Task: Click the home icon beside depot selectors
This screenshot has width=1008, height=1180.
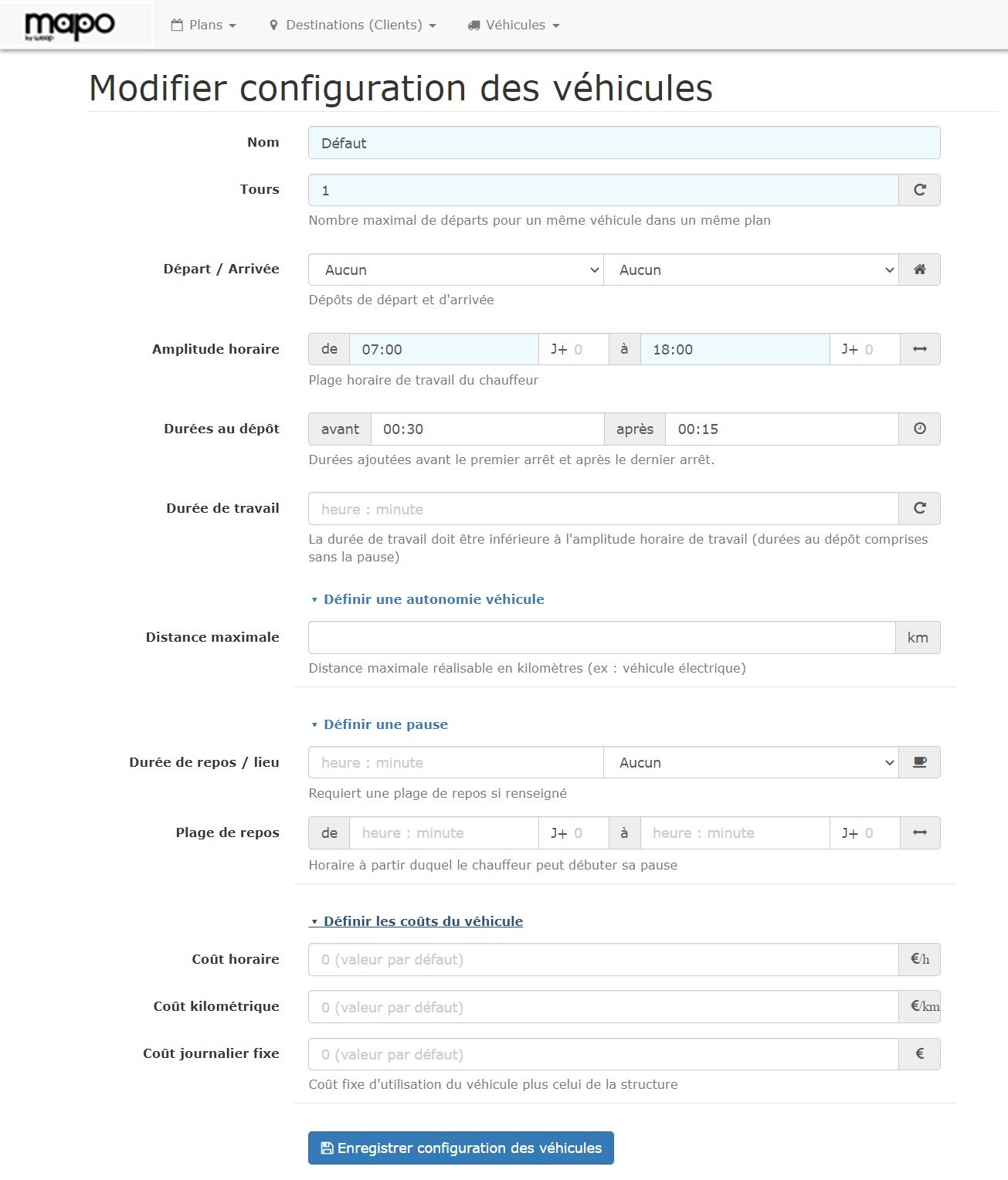Action: click(919, 270)
